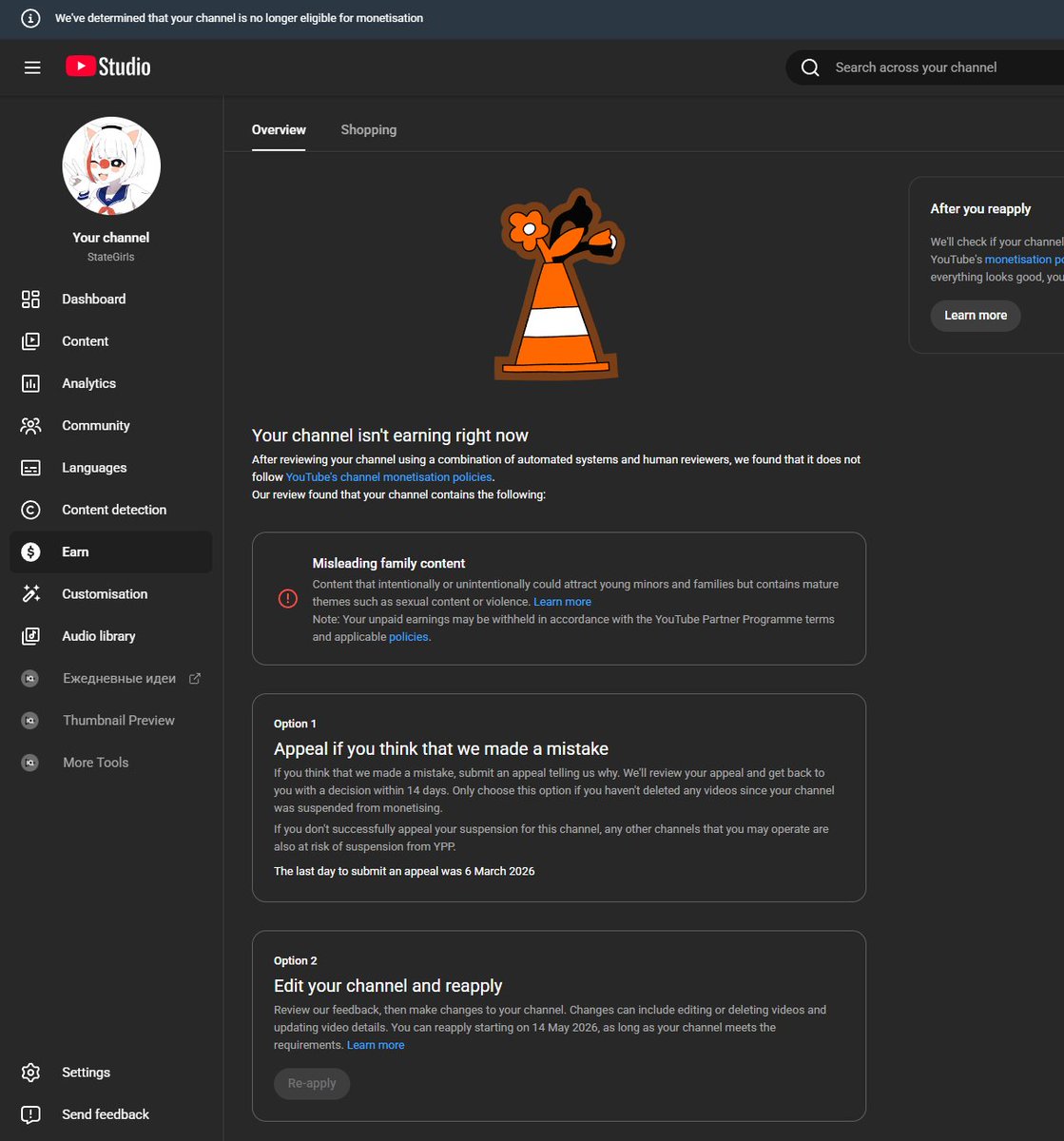The image size is (1064, 1141).
Task: Click Learn more link in Option 2 card
Action: pyautogui.click(x=376, y=1045)
